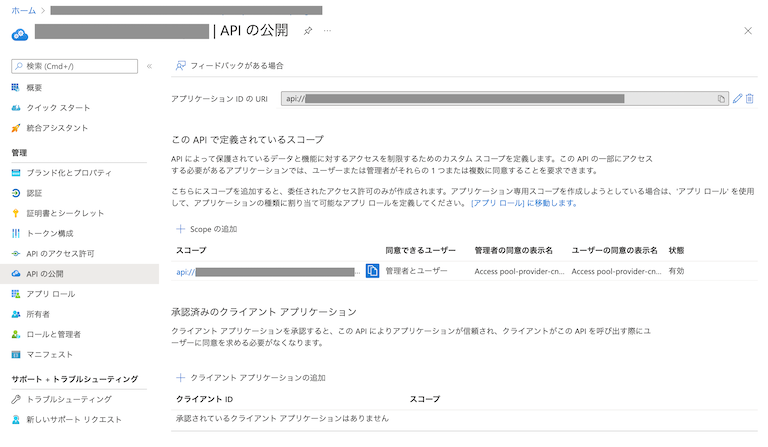Click クライアント ID column header

[x=204, y=399]
